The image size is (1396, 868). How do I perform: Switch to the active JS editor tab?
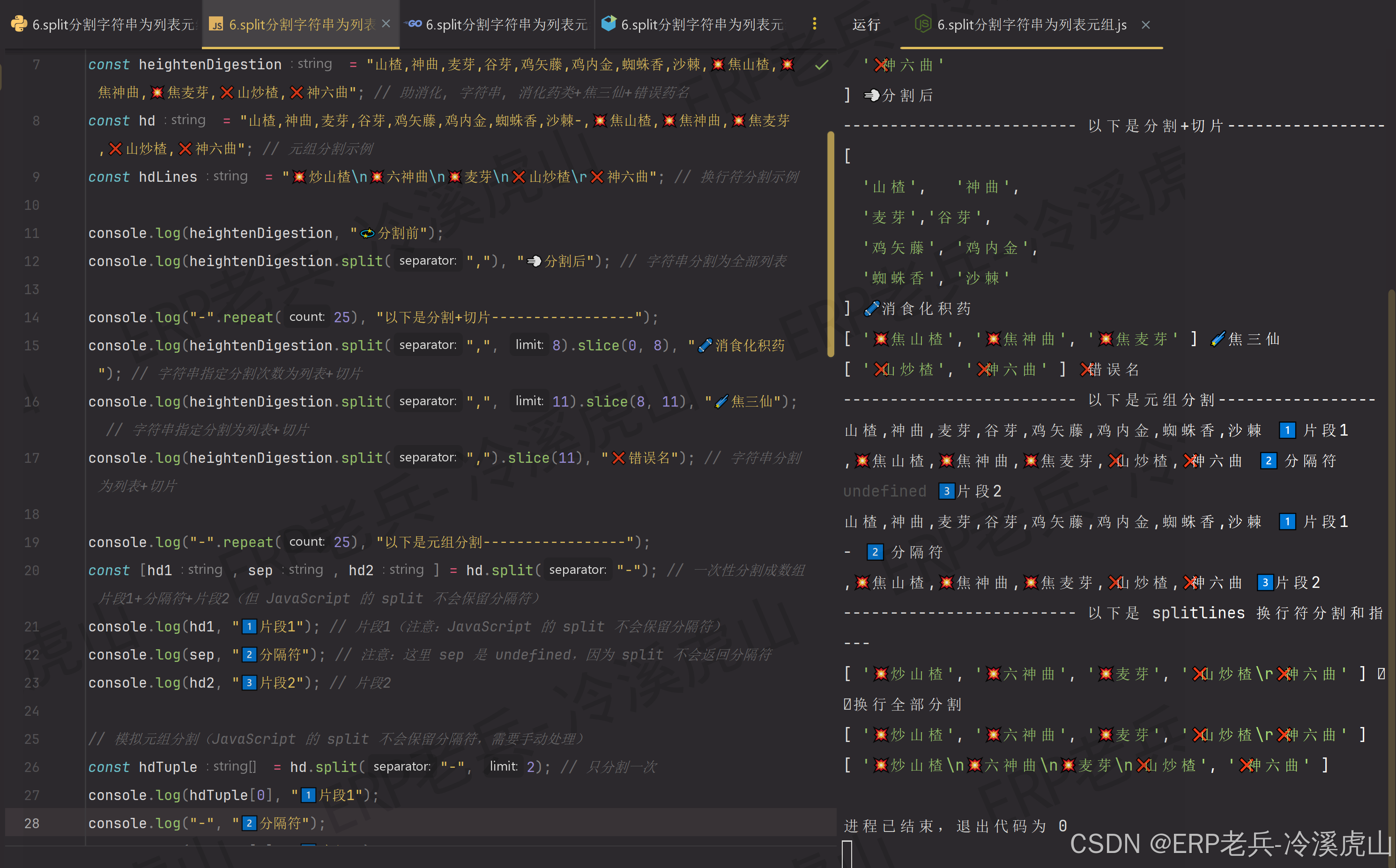[x=301, y=24]
